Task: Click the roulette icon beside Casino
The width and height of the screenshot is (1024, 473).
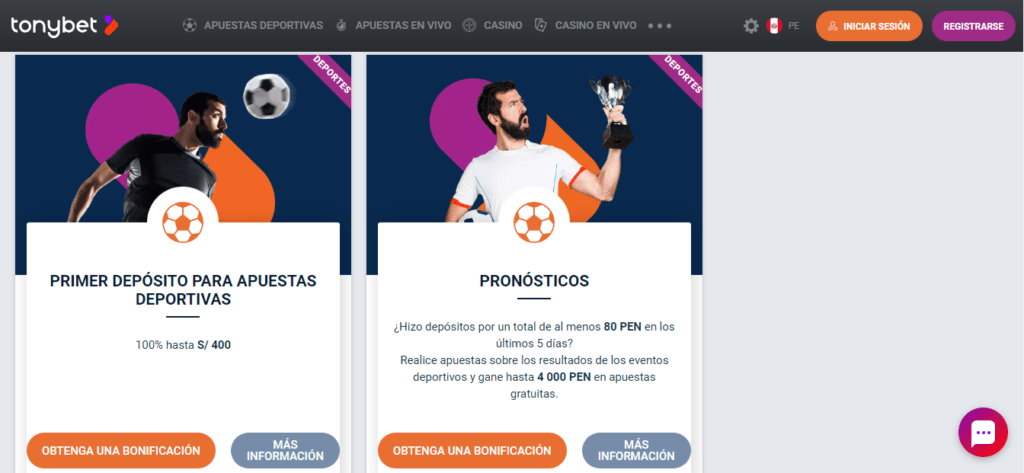Action: (469, 26)
